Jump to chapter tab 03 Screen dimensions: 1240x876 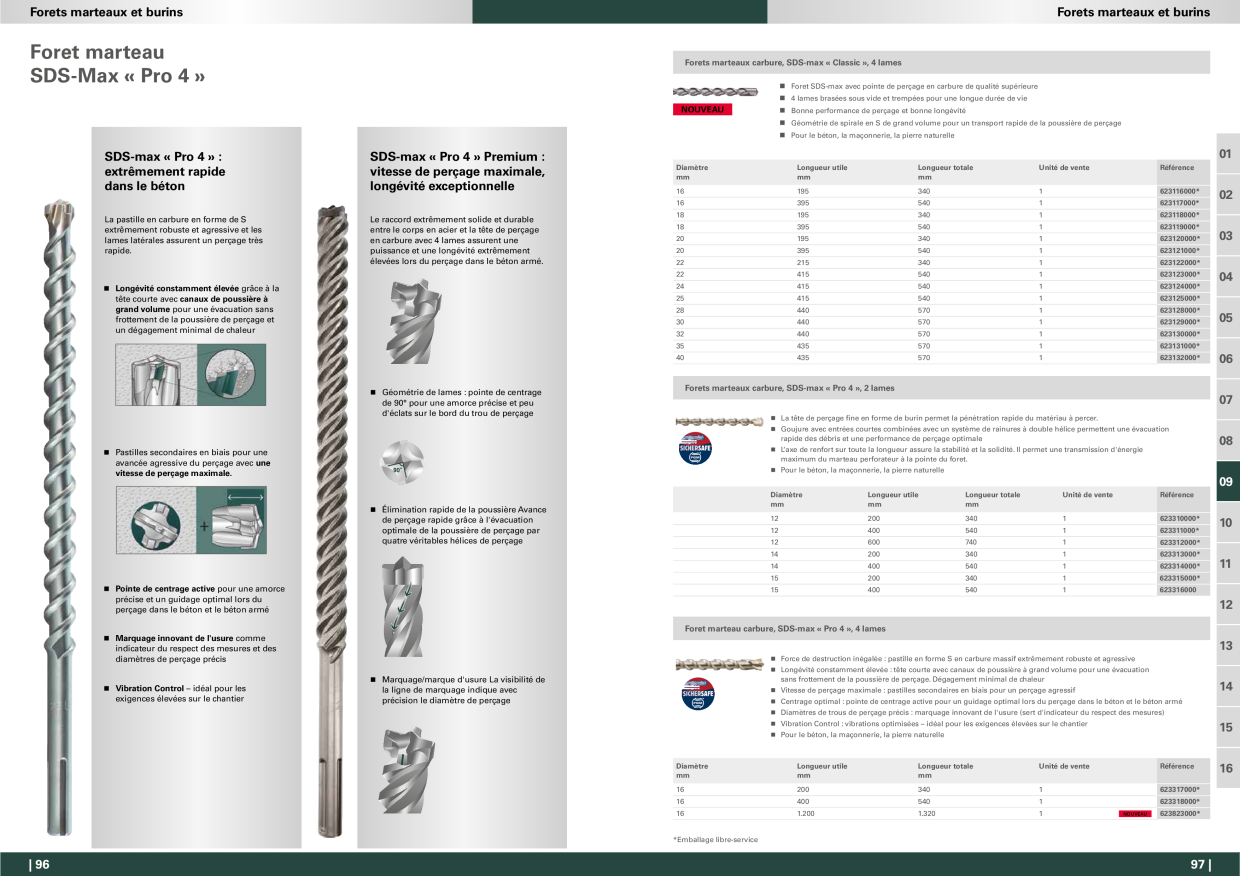1227,235
